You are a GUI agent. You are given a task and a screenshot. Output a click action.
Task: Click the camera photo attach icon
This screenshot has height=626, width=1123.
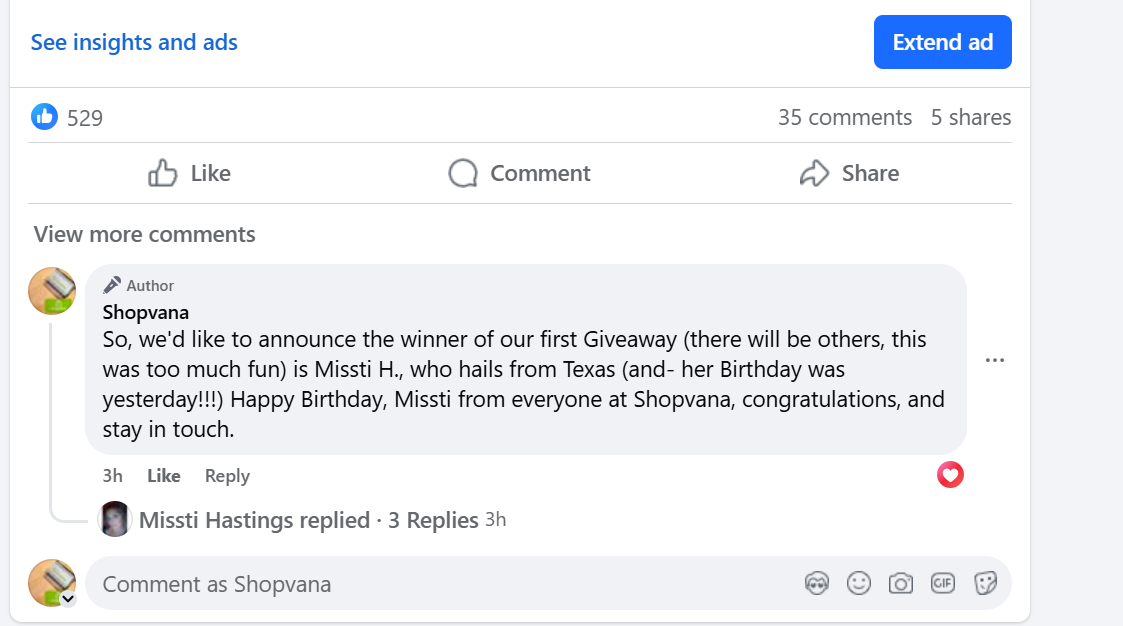coord(901,583)
